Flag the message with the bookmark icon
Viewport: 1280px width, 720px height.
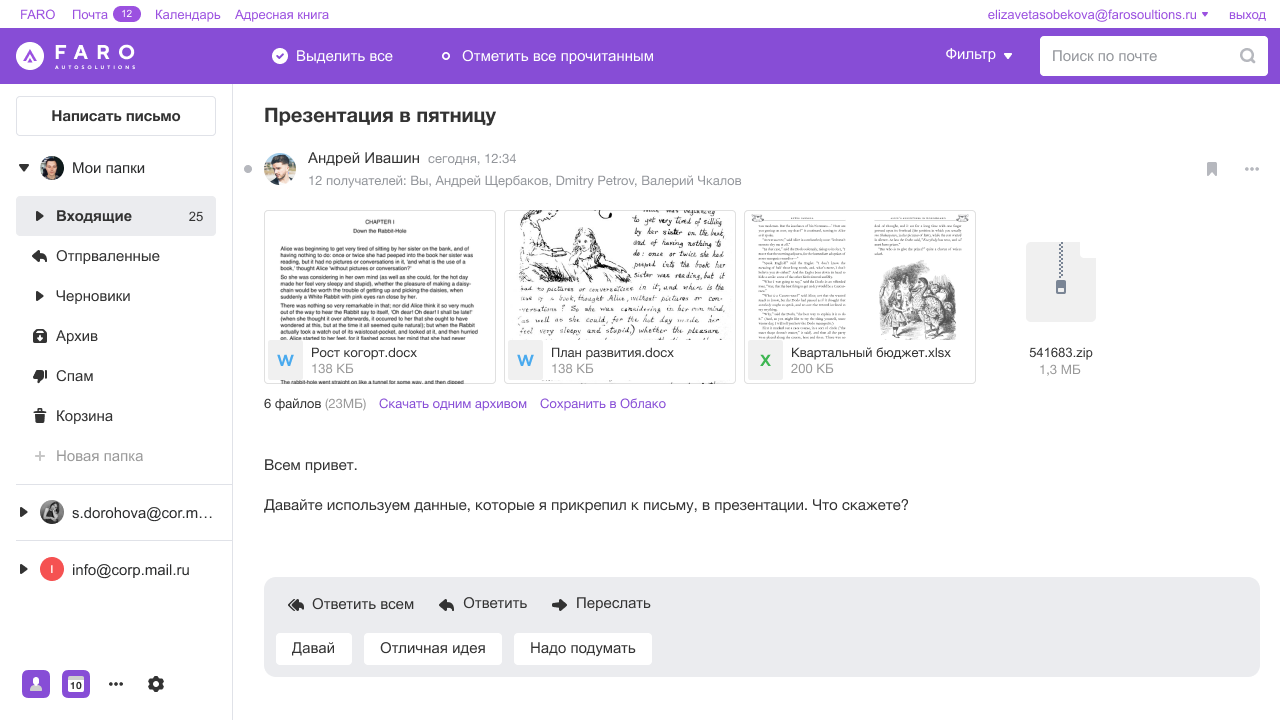(x=1211, y=170)
